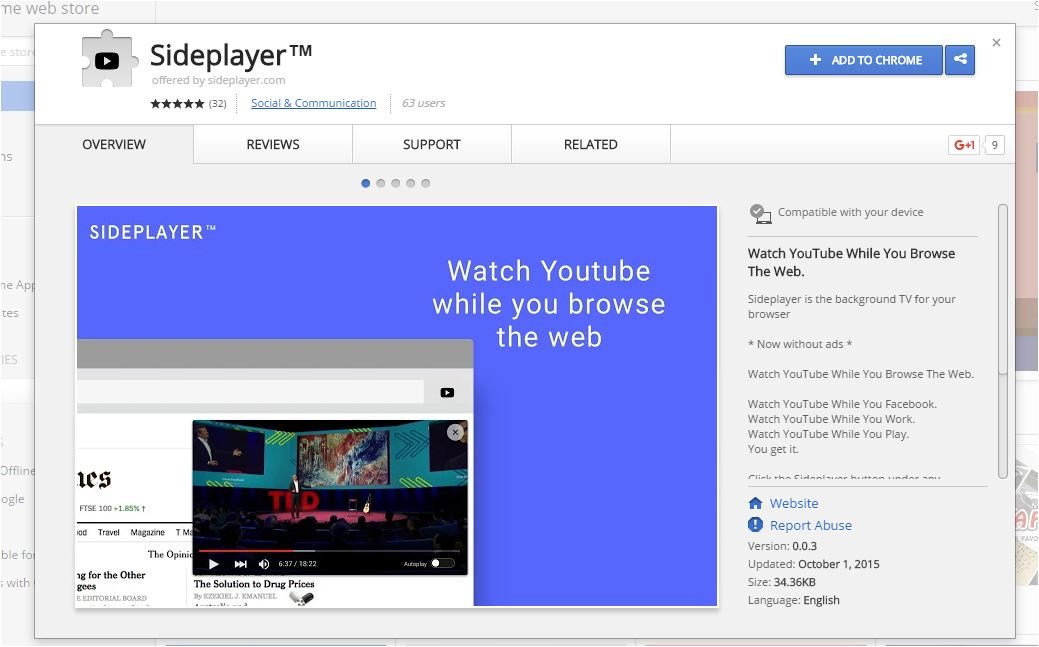Select the third screenshot dot
The width and height of the screenshot is (1039, 647).
point(396,183)
